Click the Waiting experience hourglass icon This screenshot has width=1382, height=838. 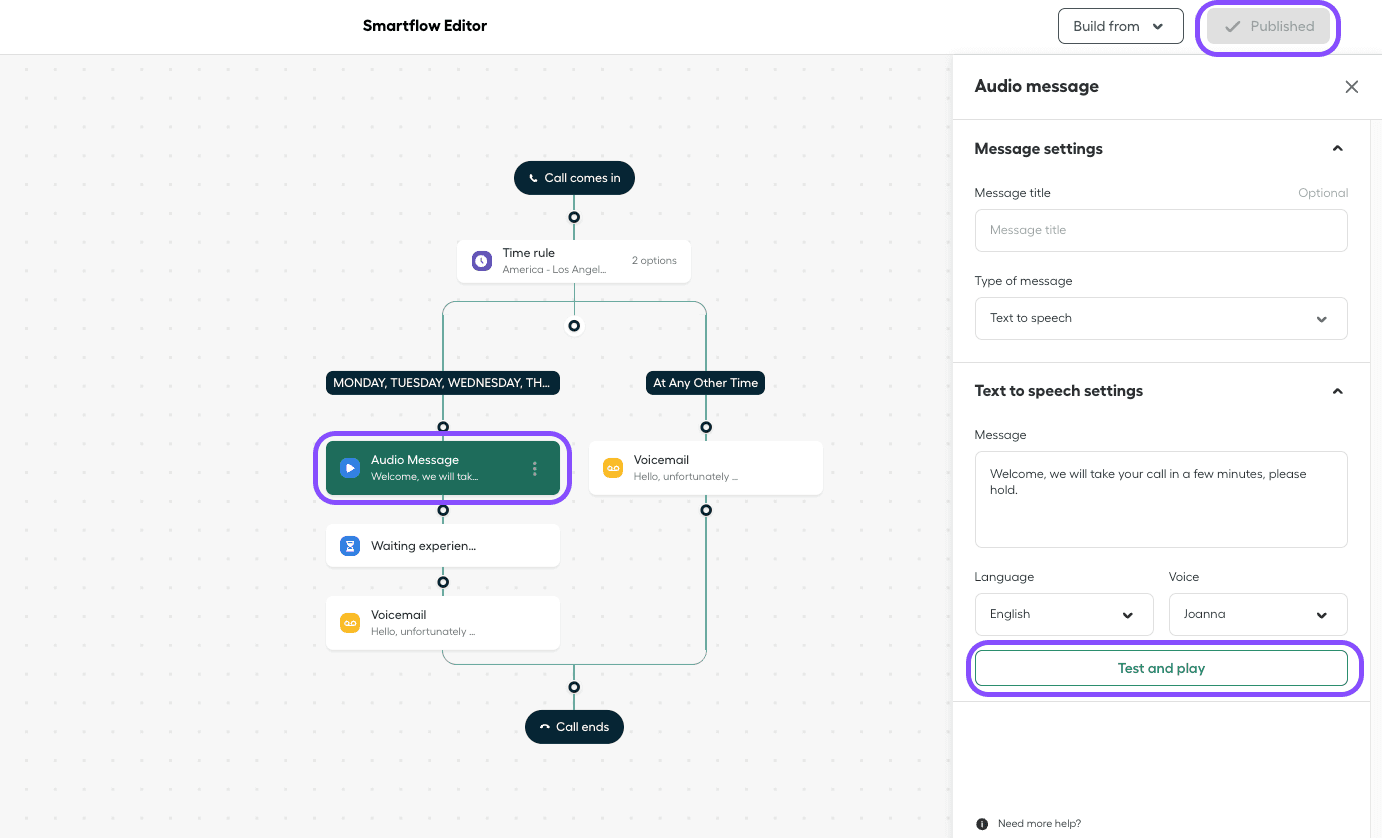[349, 546]
